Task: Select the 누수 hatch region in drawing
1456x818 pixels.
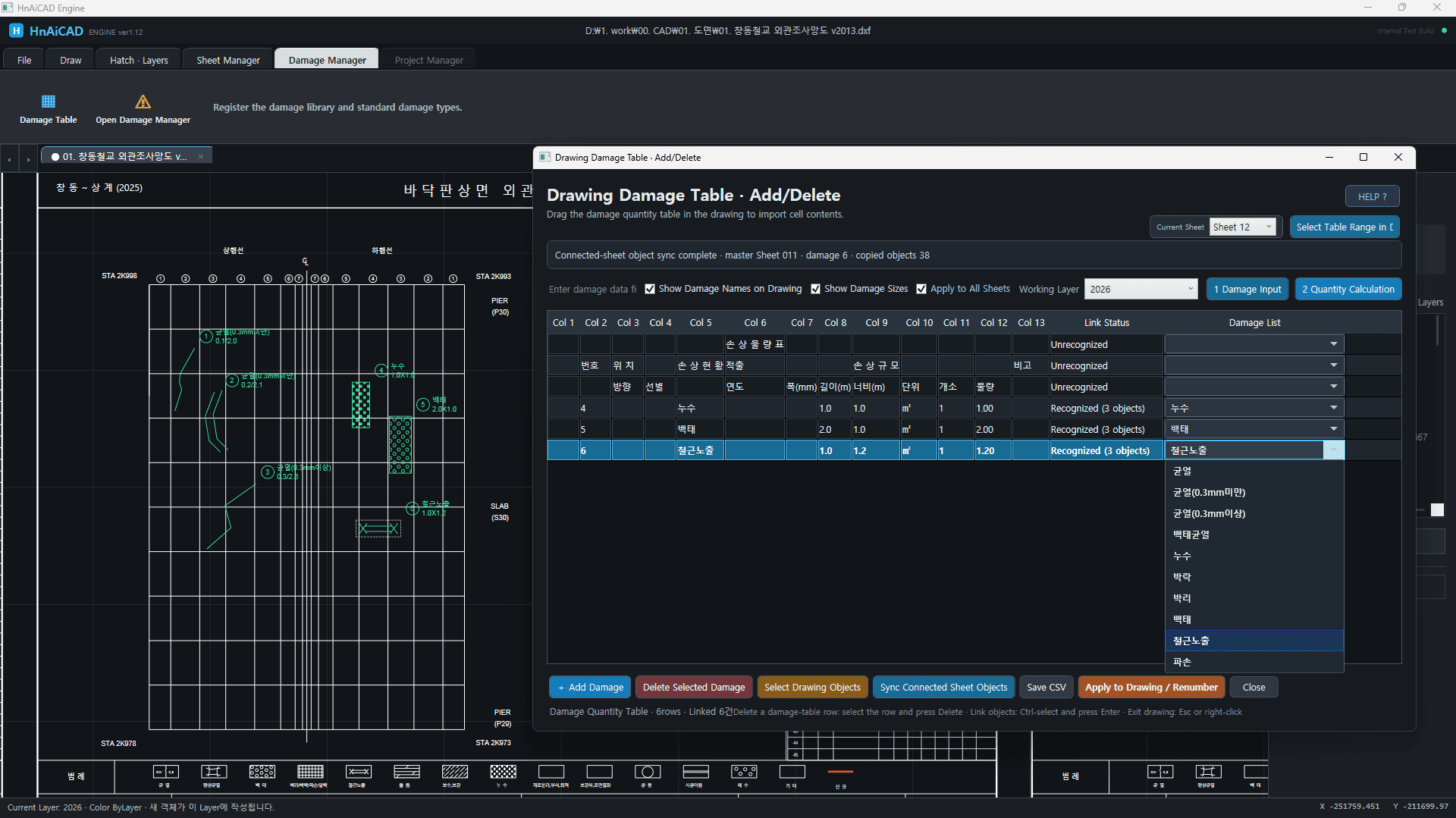Action: 361,405
